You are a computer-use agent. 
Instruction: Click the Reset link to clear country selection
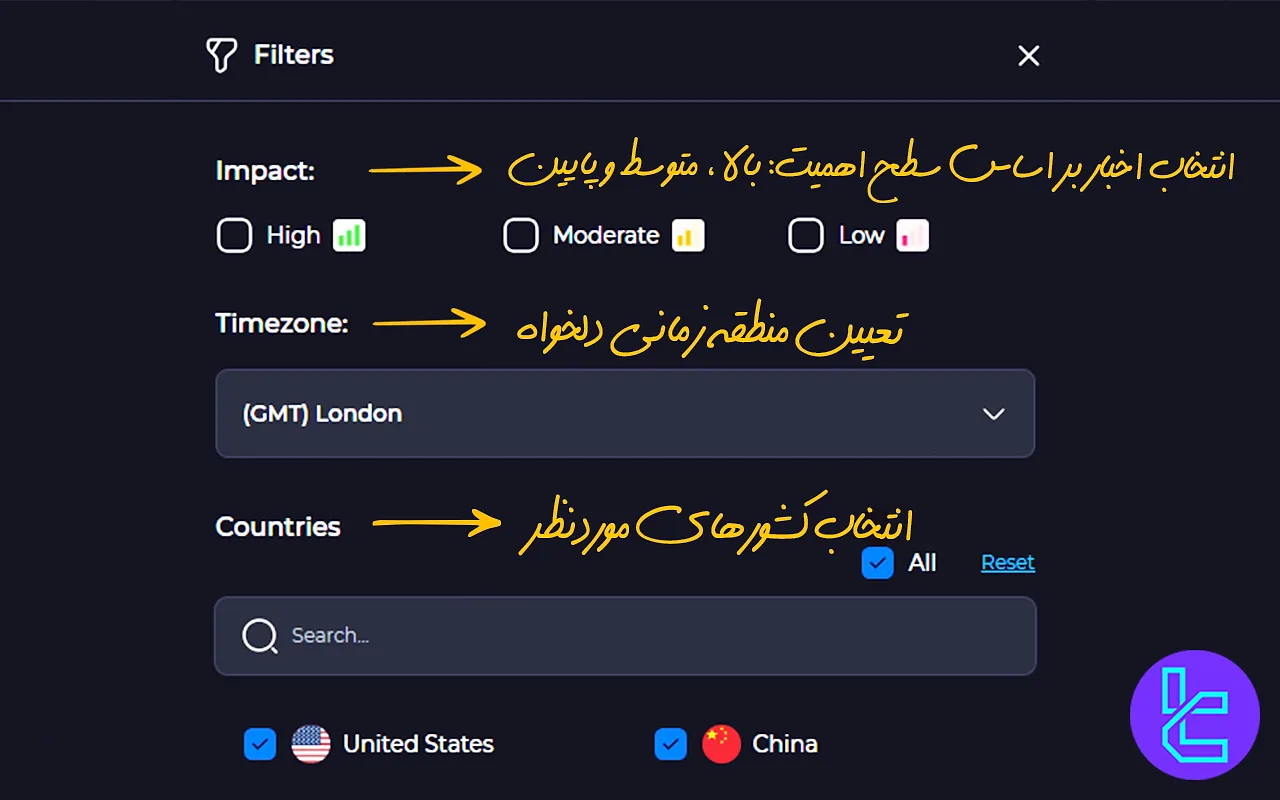(x=1007, y=562)
